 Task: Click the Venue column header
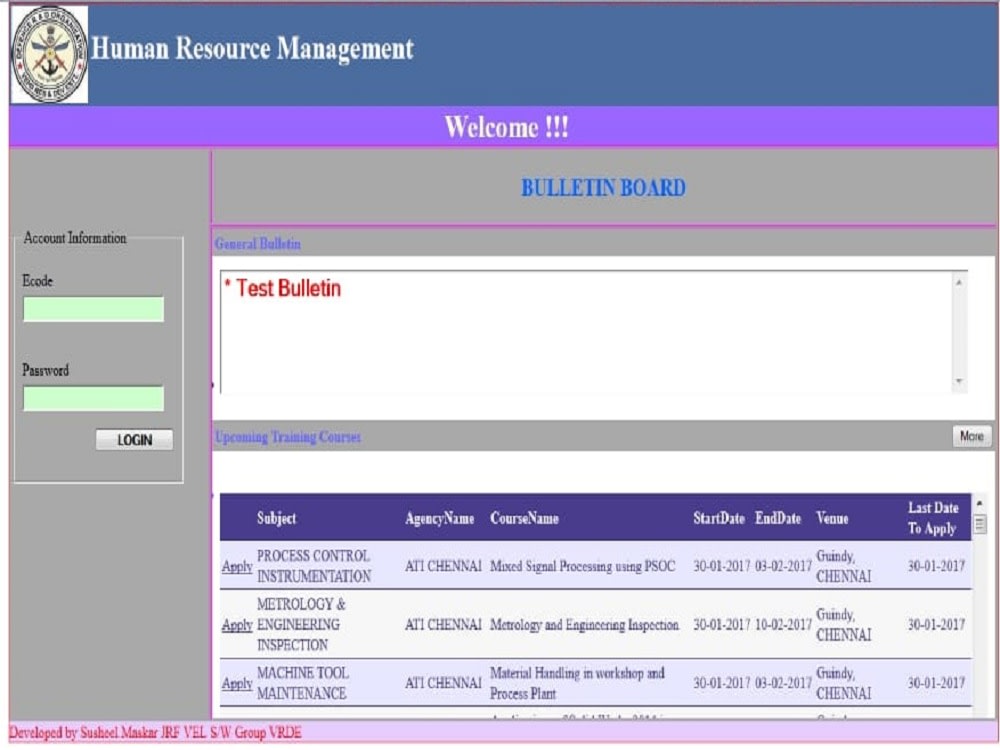(x=832, y=518)
